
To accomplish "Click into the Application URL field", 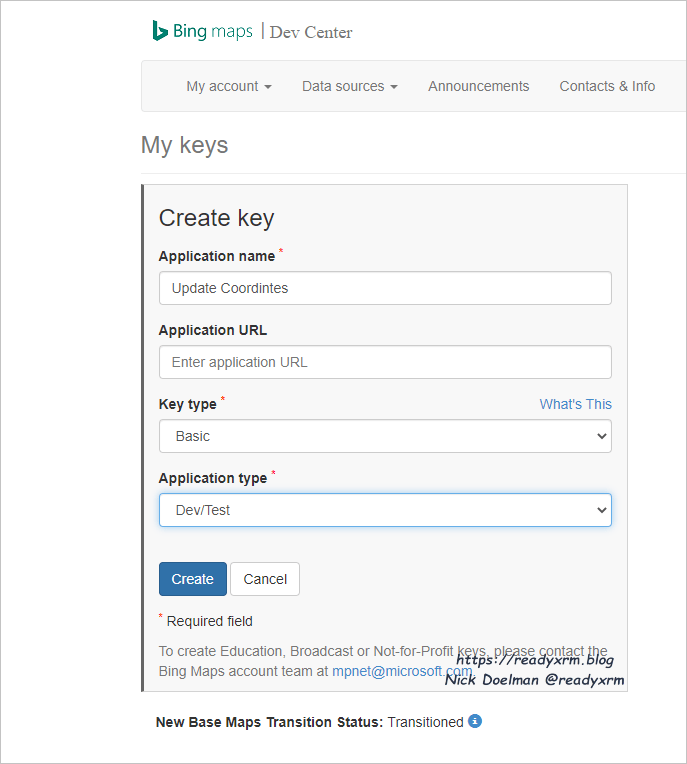I will click(385, 362).
